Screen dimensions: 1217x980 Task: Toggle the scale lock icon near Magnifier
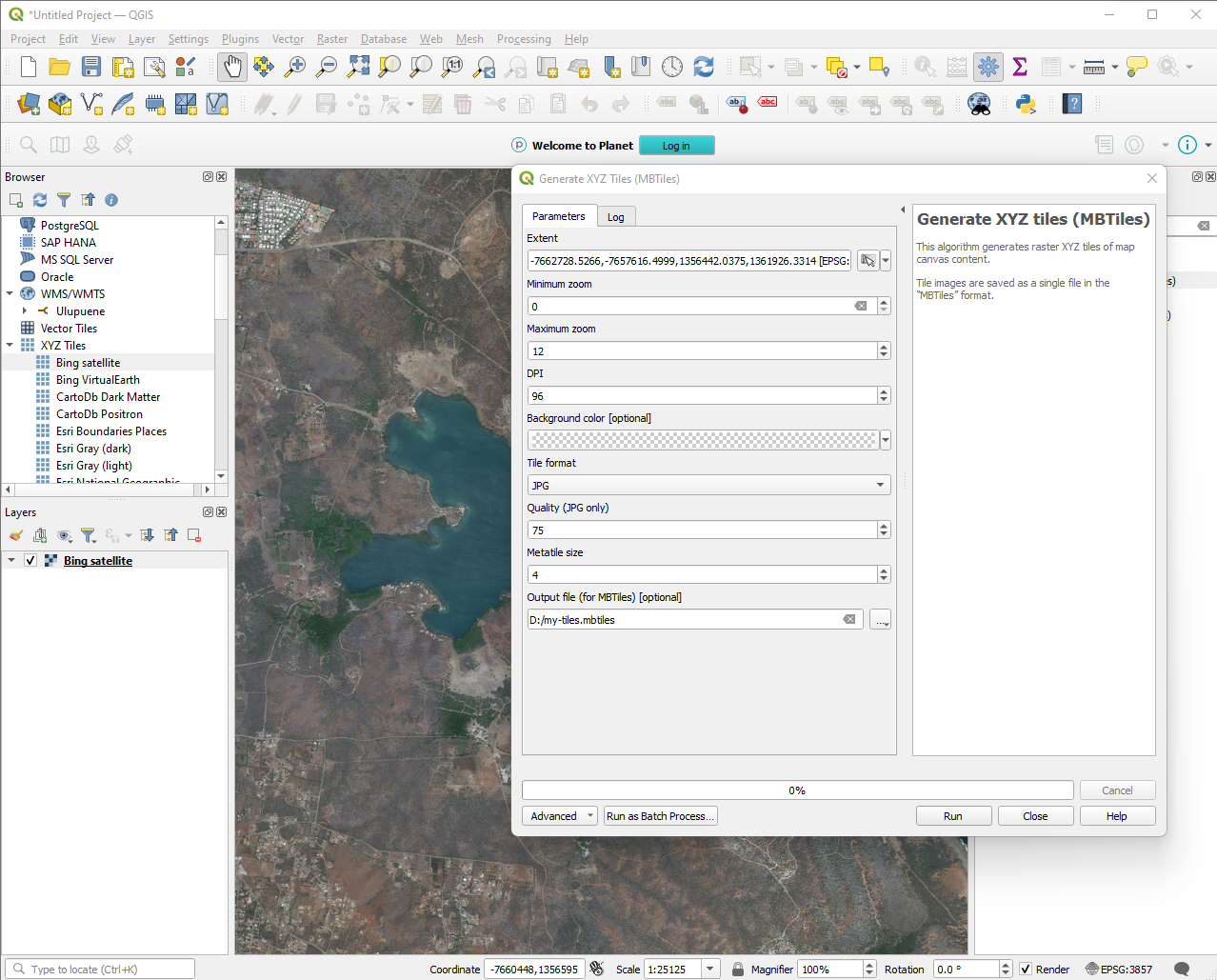point(738,970)
